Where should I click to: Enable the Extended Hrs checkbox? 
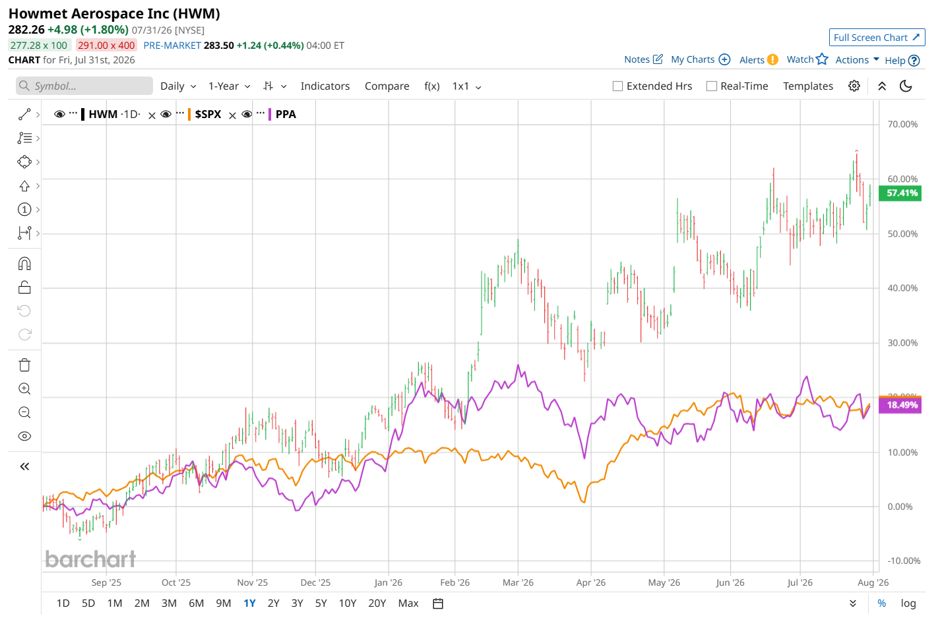coord(617,86)
